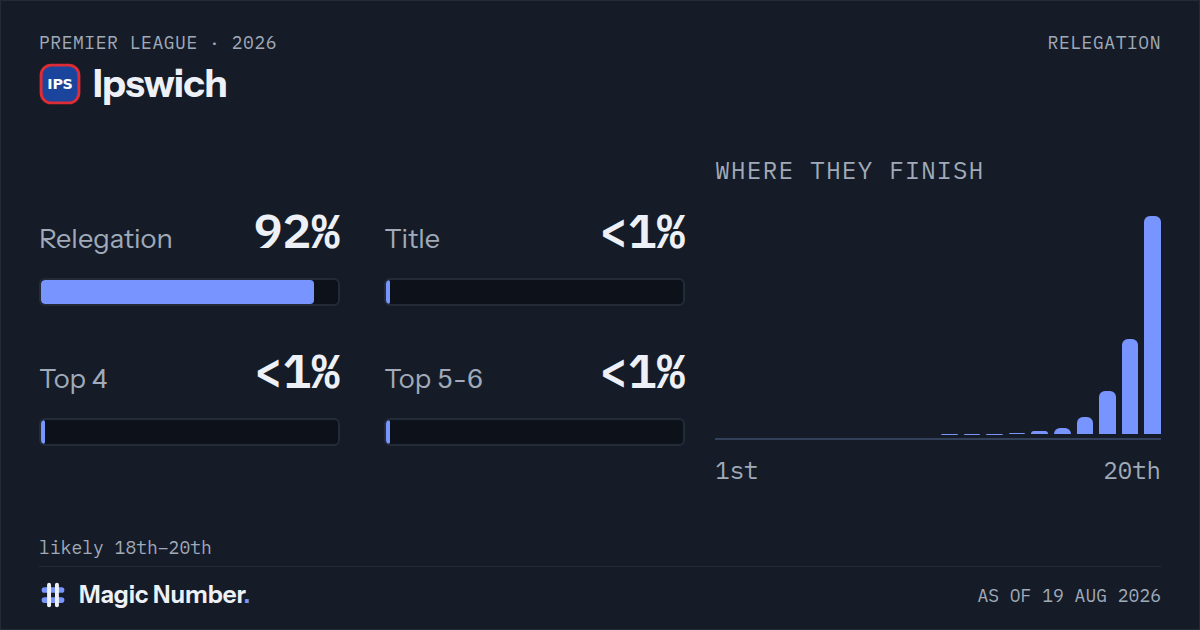Click the PREMIER LEAGUE · 2026 label
Screen dimensions: 1200x630
[x=158, y=43]
